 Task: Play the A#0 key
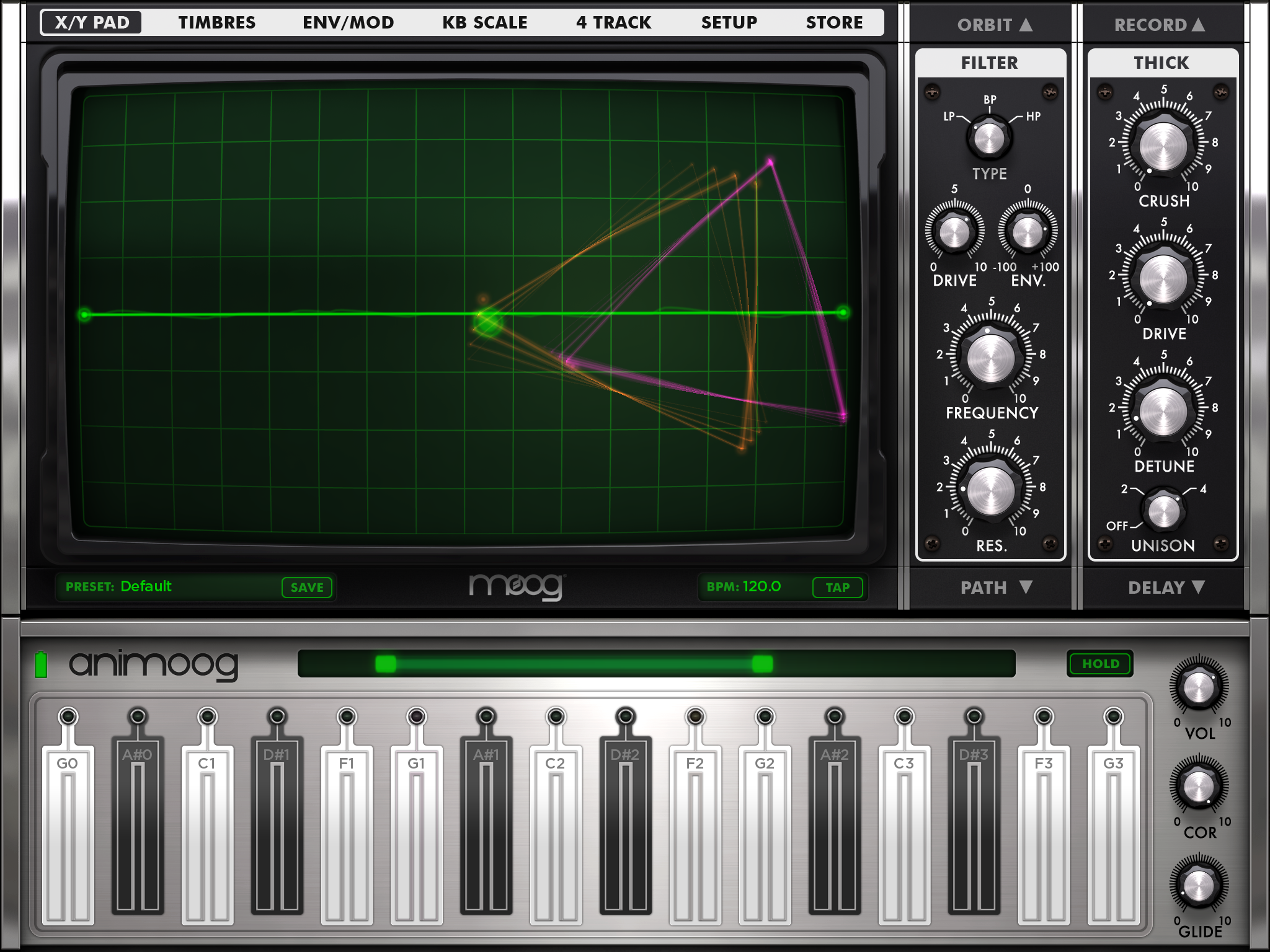[137, 825]
